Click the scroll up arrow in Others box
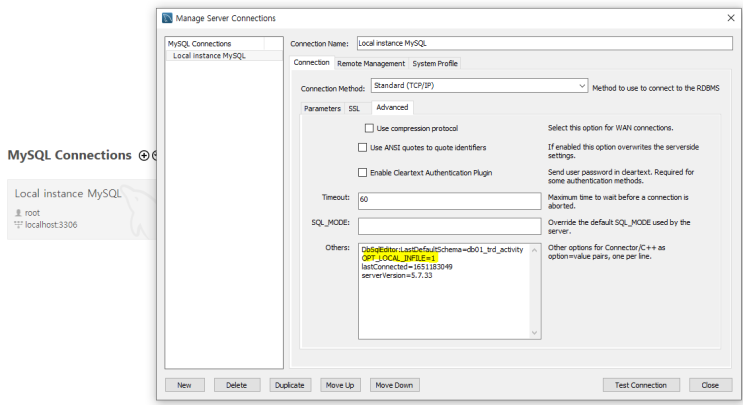743x405 pixels. pyautogui.click(x=535, y=250)
